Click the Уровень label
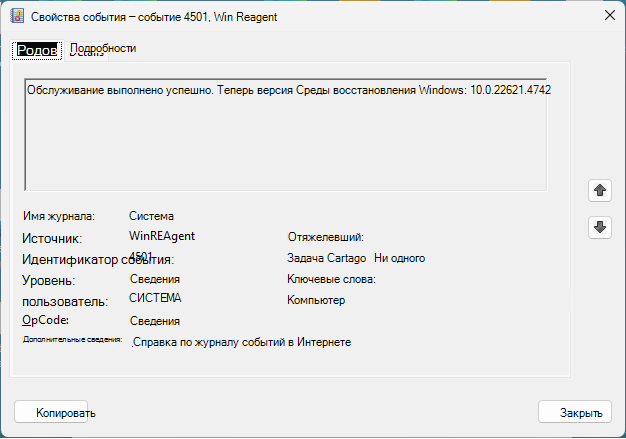The height and width of the screenshot is (439, 626). (x=48, y=281)
